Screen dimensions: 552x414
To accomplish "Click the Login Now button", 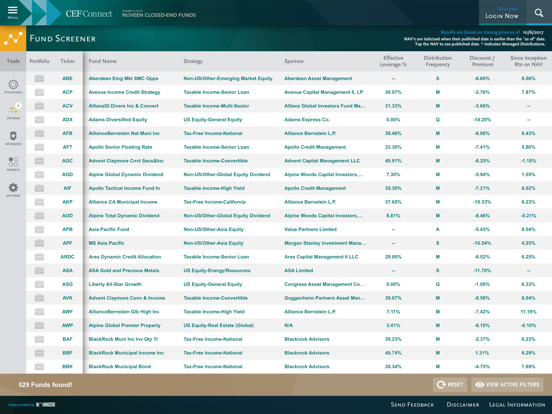I will coord(502,13).
